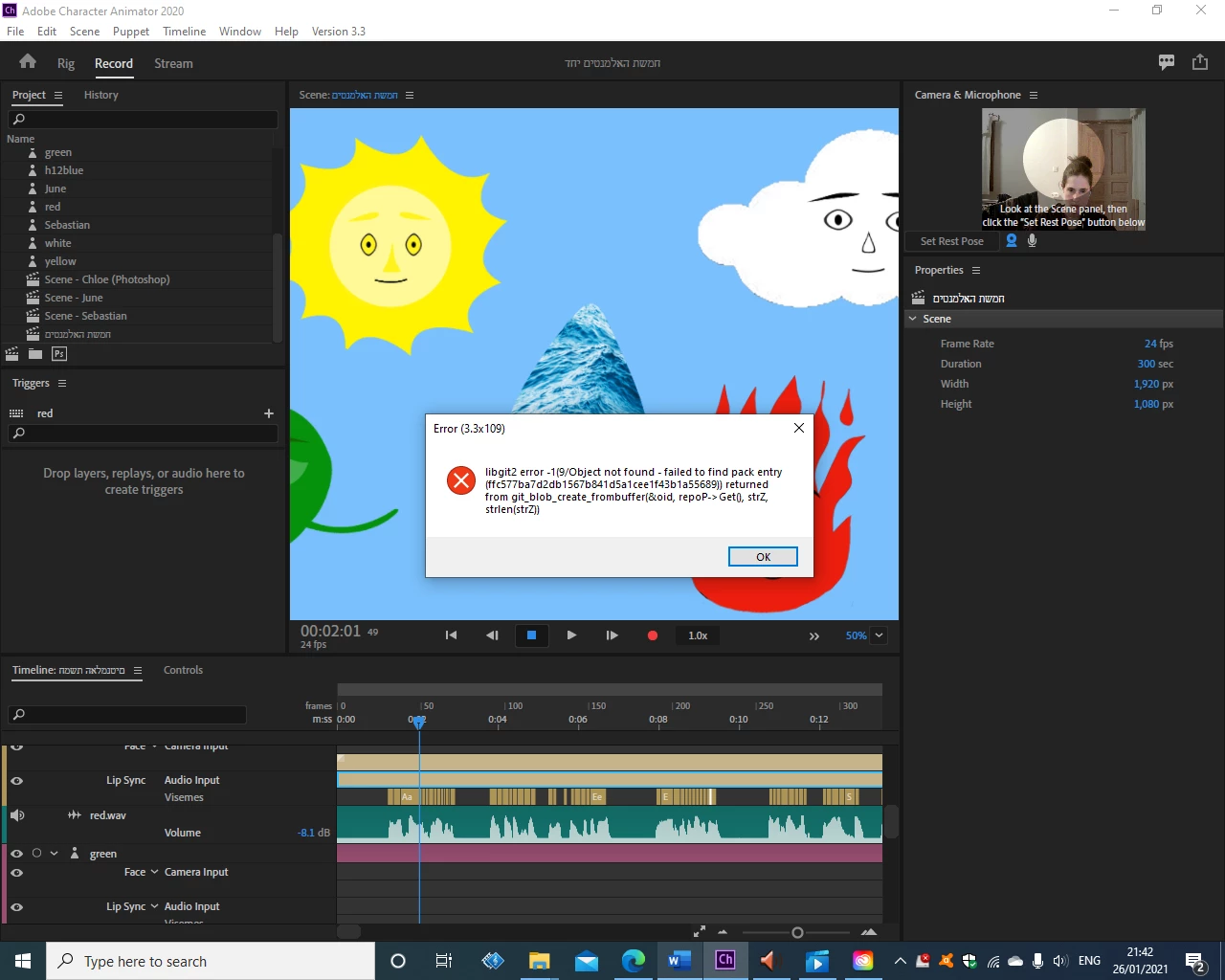The width and height of the screenshot is (1225, 980).
Task: Switch to the Controls tab
Action: 183,670
